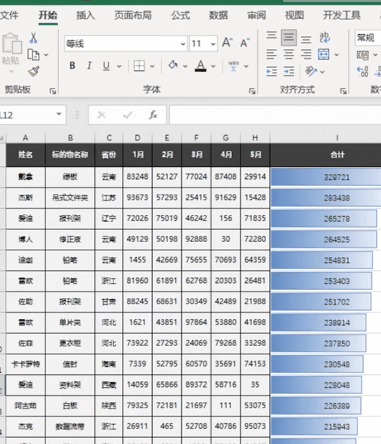Click the 合计 header cell
This screenshot has width=381, height=444.
[326, 155]
